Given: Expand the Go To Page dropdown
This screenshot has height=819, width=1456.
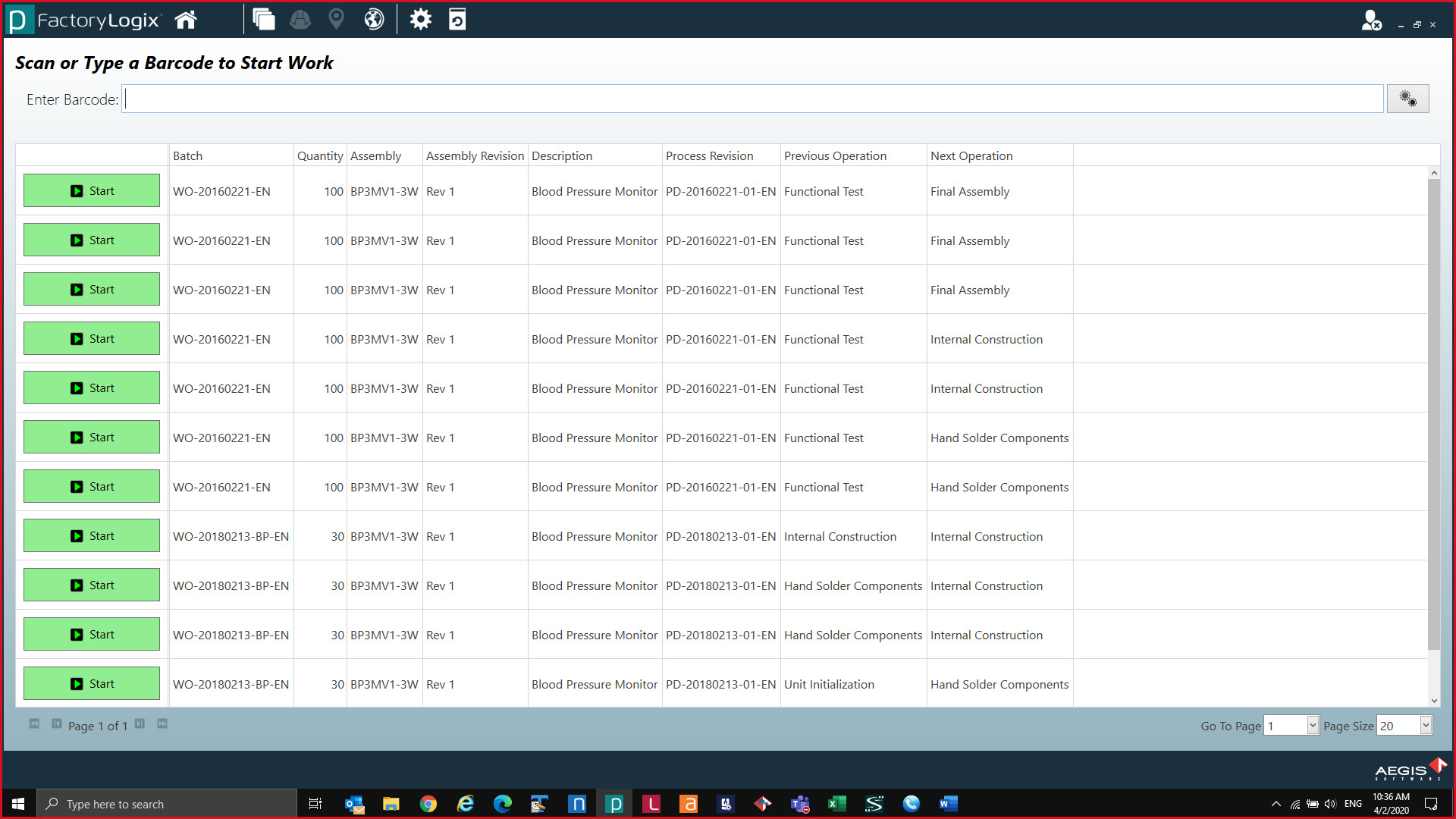Looking at the screenshot, I should click(1313, 726).
